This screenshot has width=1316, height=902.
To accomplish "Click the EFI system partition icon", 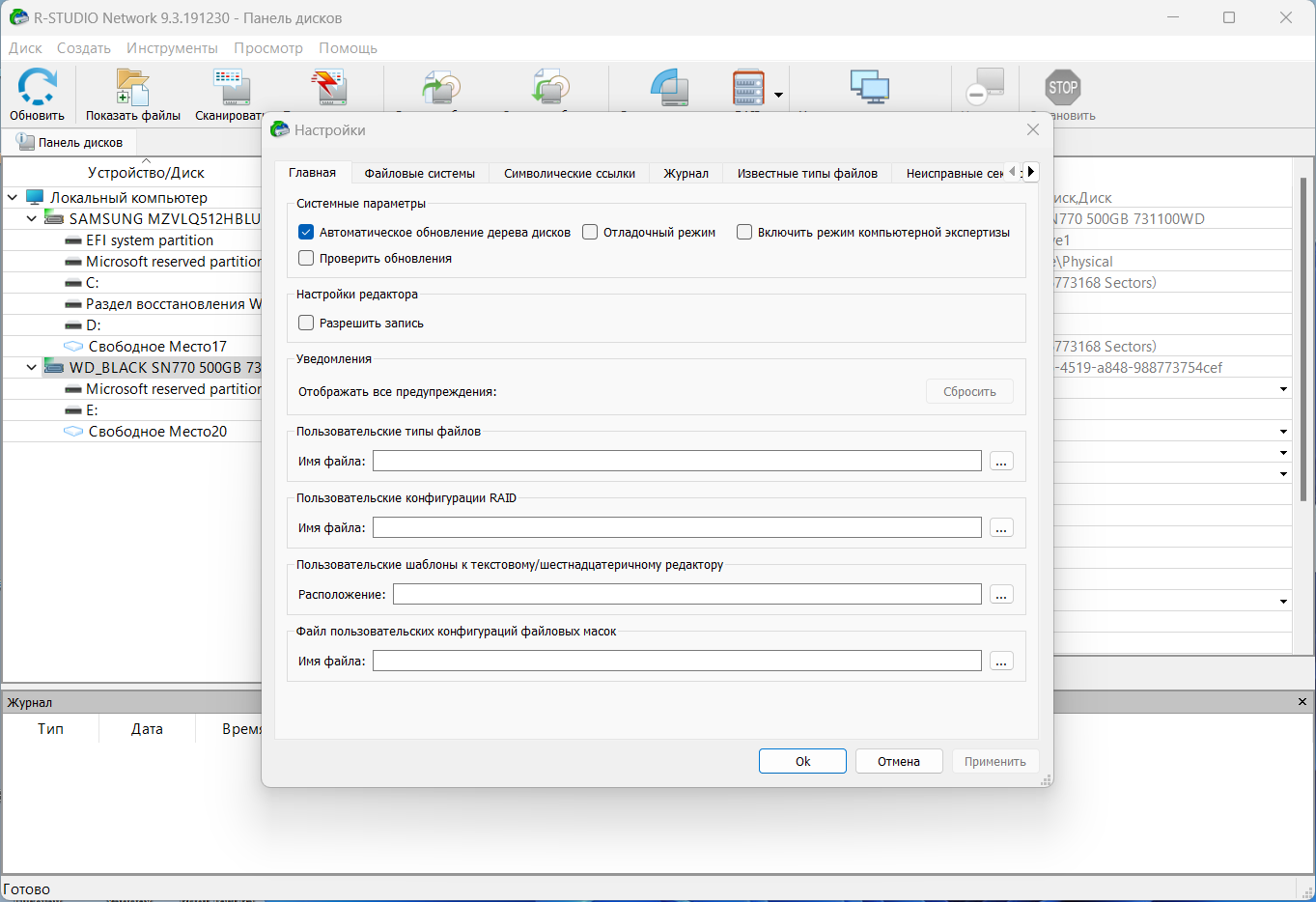I will tap(72, 240).
